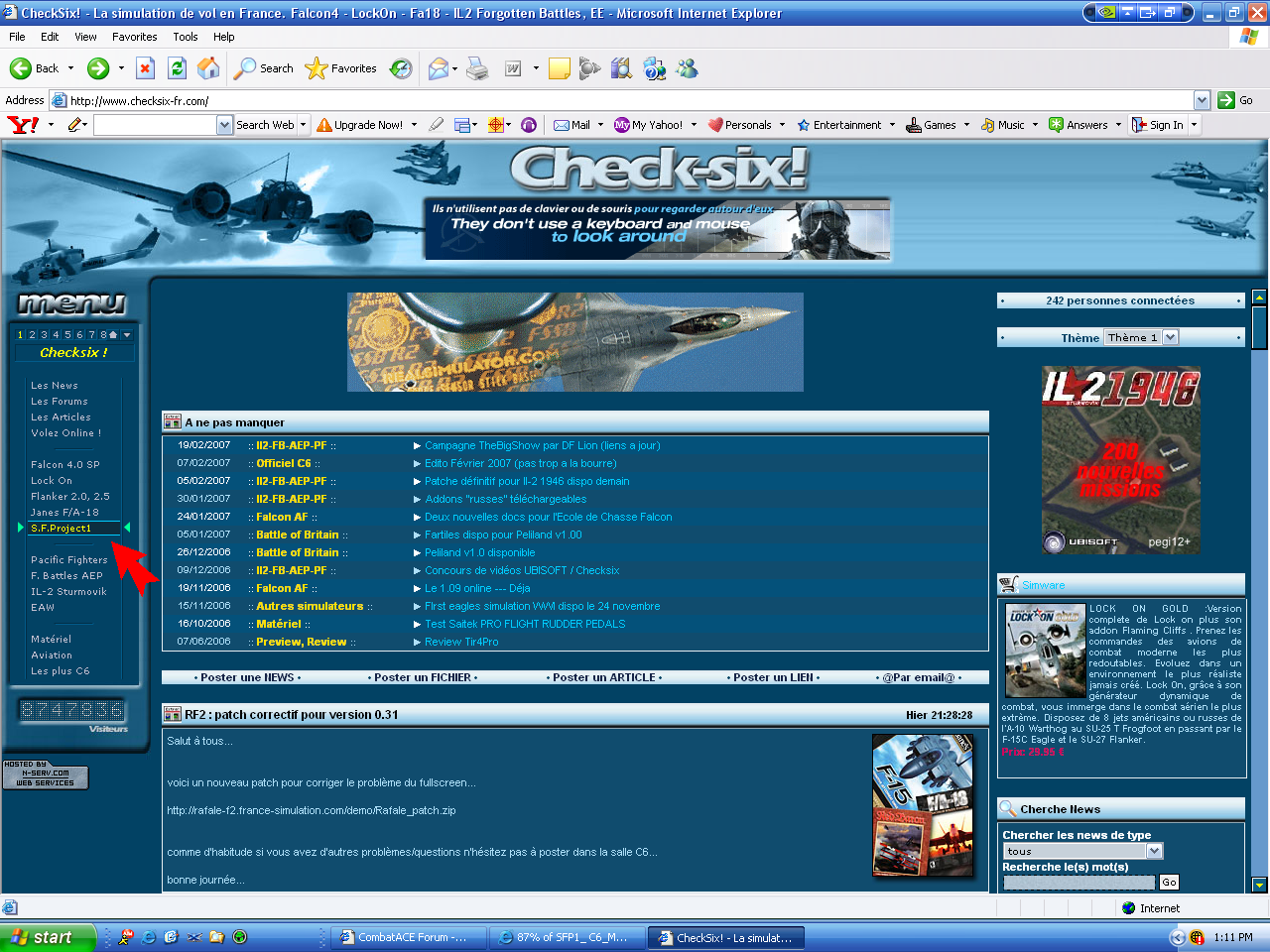Open the Edit menu

click(x=50, y=37)
